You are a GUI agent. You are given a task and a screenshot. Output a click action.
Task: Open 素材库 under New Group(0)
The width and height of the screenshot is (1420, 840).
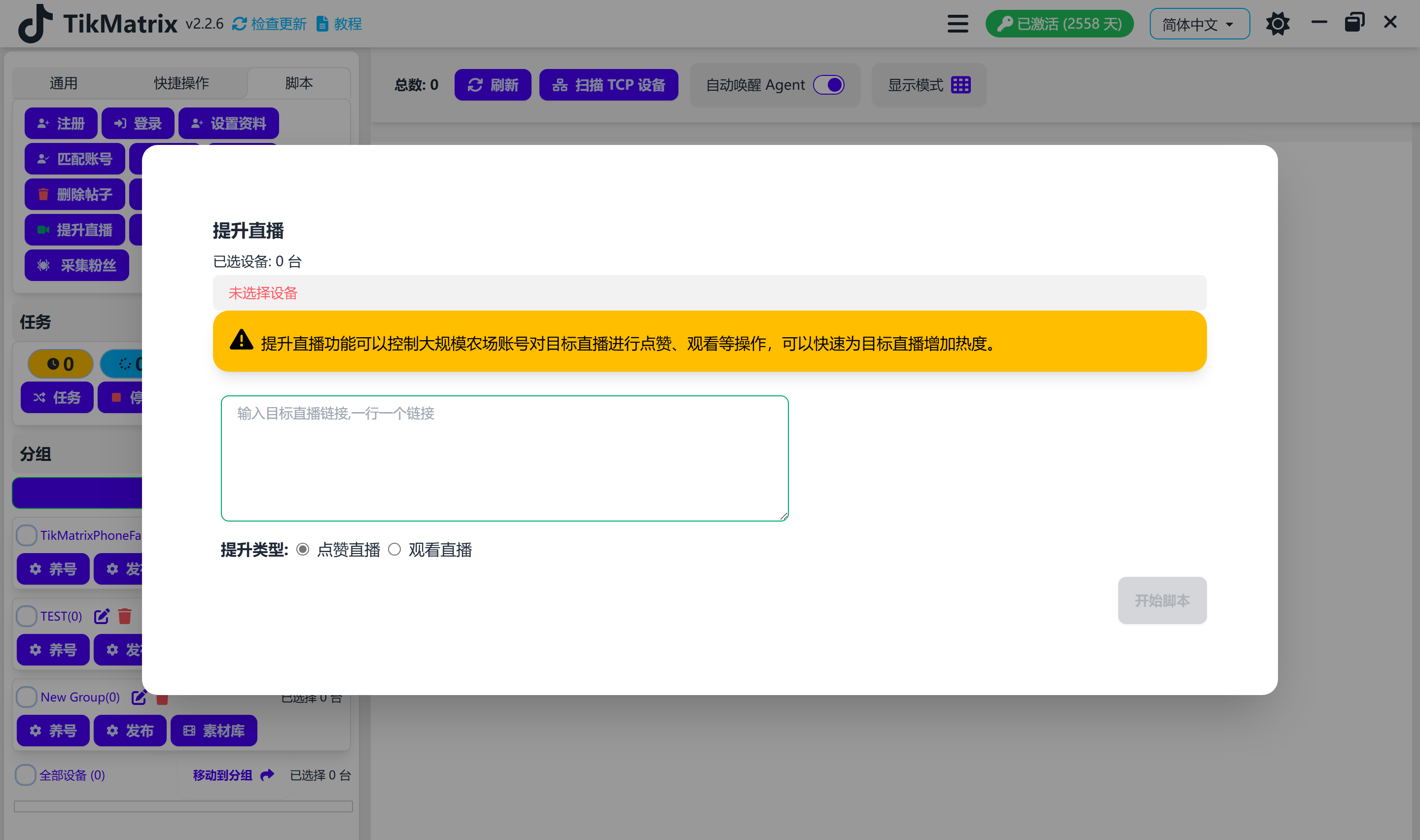tap(213, 731)
